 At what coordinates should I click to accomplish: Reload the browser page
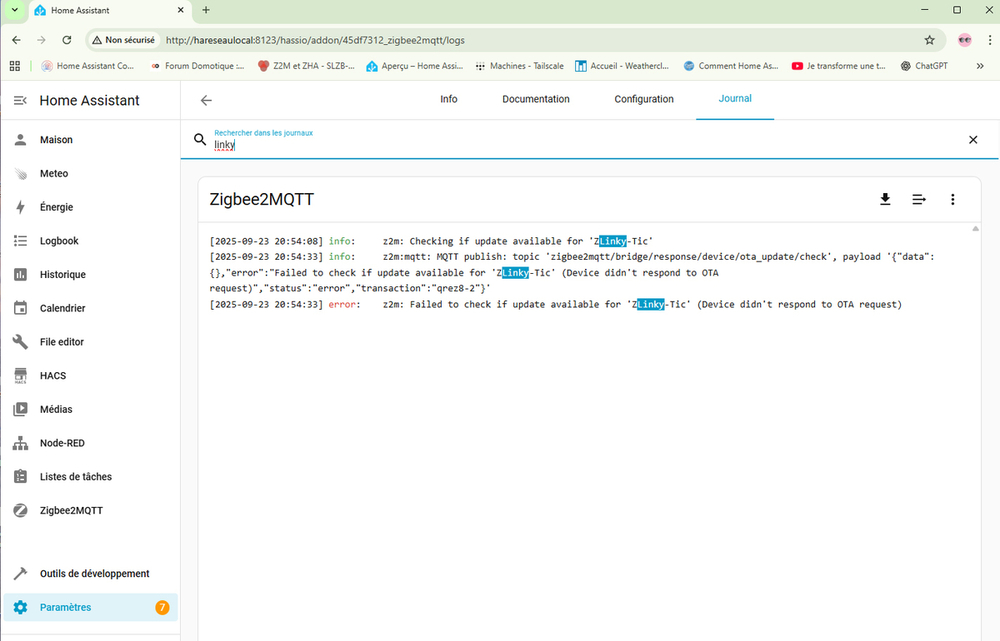point(67,40)
